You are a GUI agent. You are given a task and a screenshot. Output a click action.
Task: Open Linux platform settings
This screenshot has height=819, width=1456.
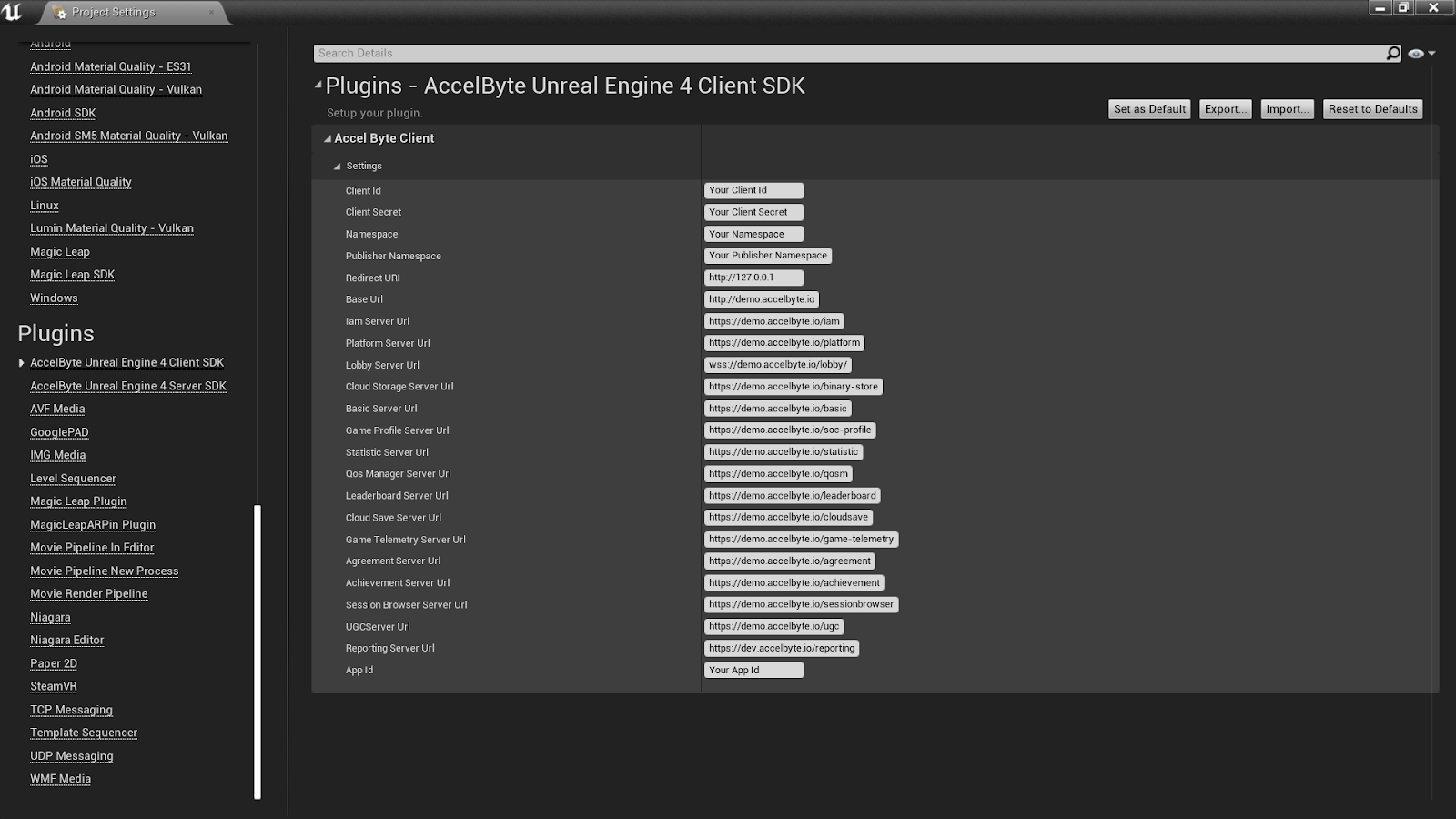point(45,206)
